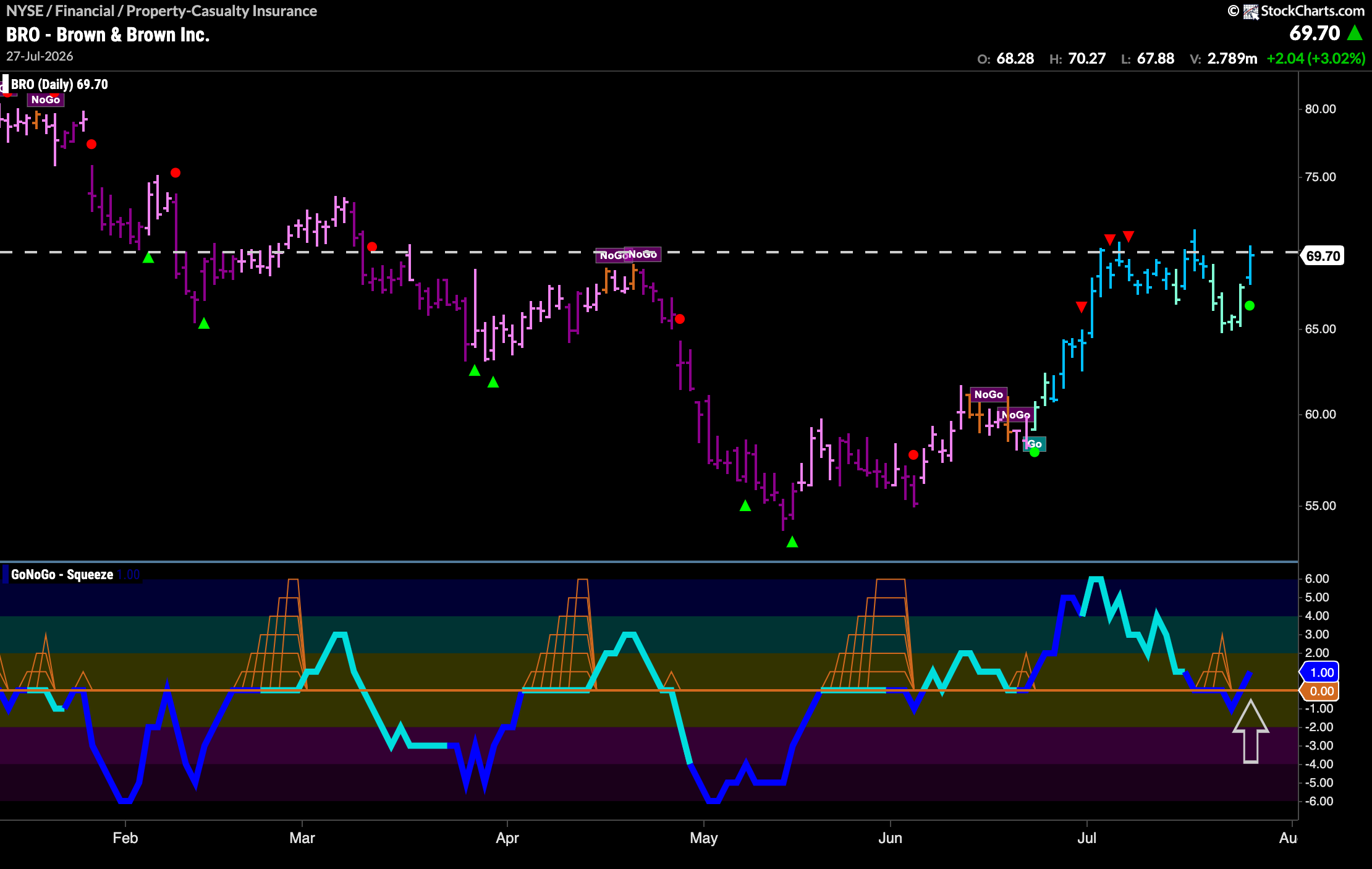This screenshot has height=869, width=1372.
Task: Click the lowest green triangle, in mid-May
Action: 792,542
